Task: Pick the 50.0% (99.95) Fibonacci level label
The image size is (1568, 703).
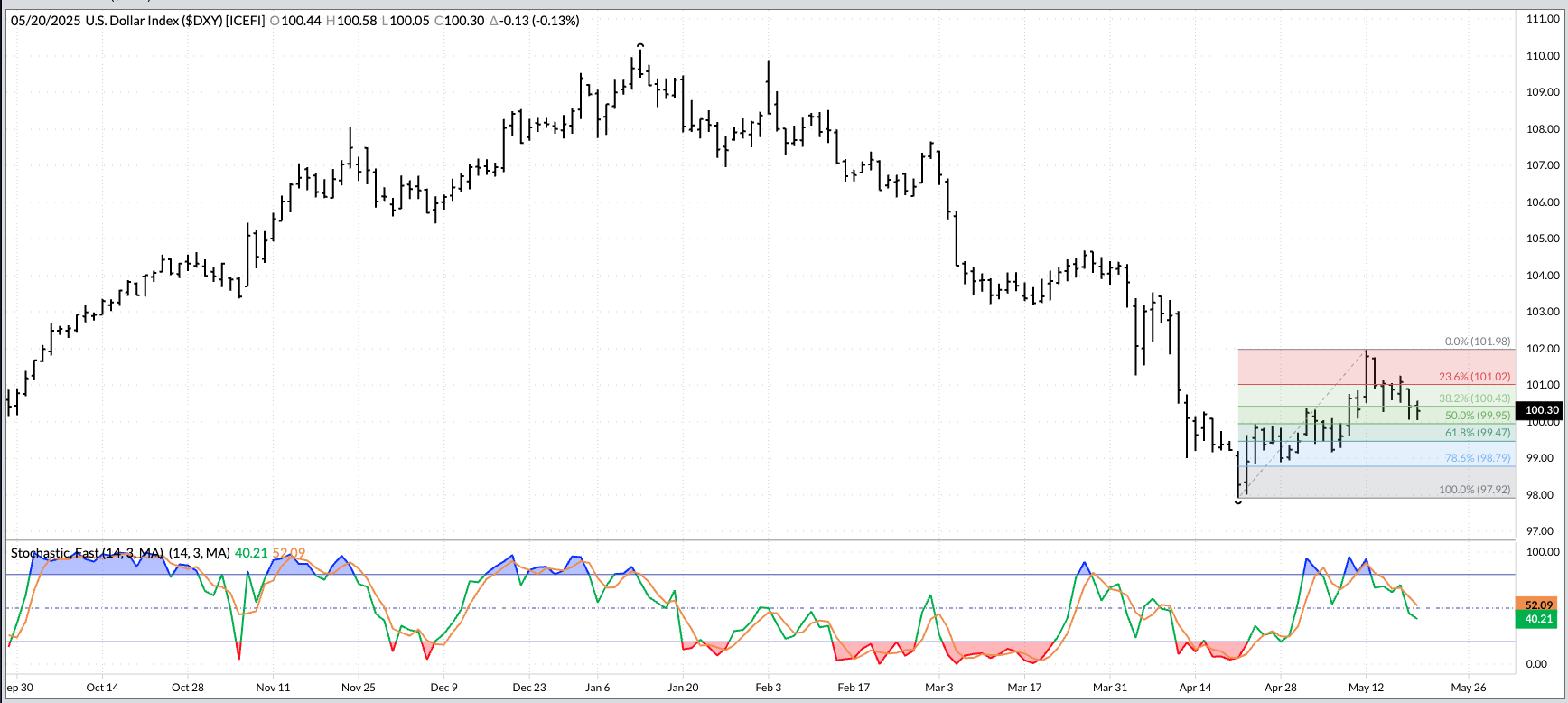Action: tap(1477, 416)
